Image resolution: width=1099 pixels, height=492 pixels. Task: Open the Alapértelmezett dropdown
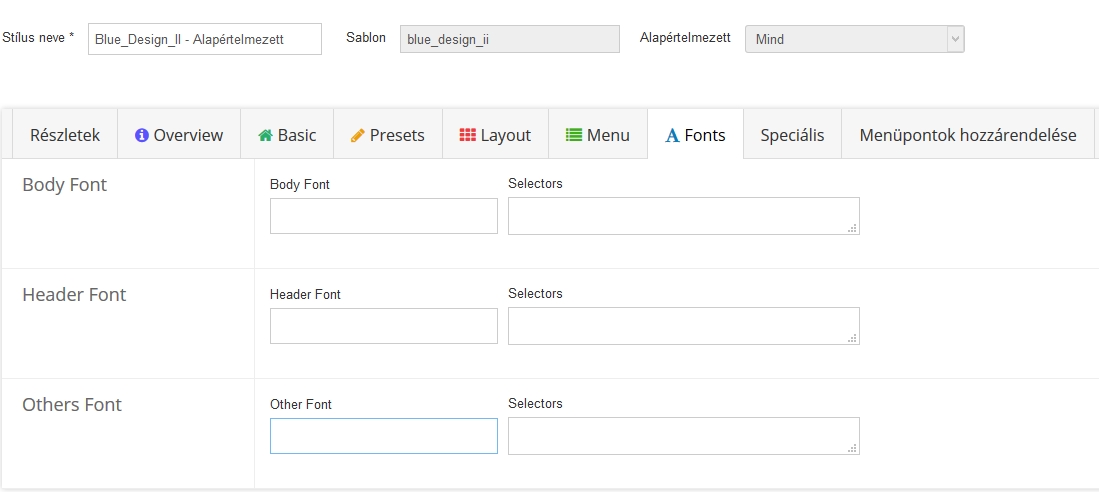(854, 39)
